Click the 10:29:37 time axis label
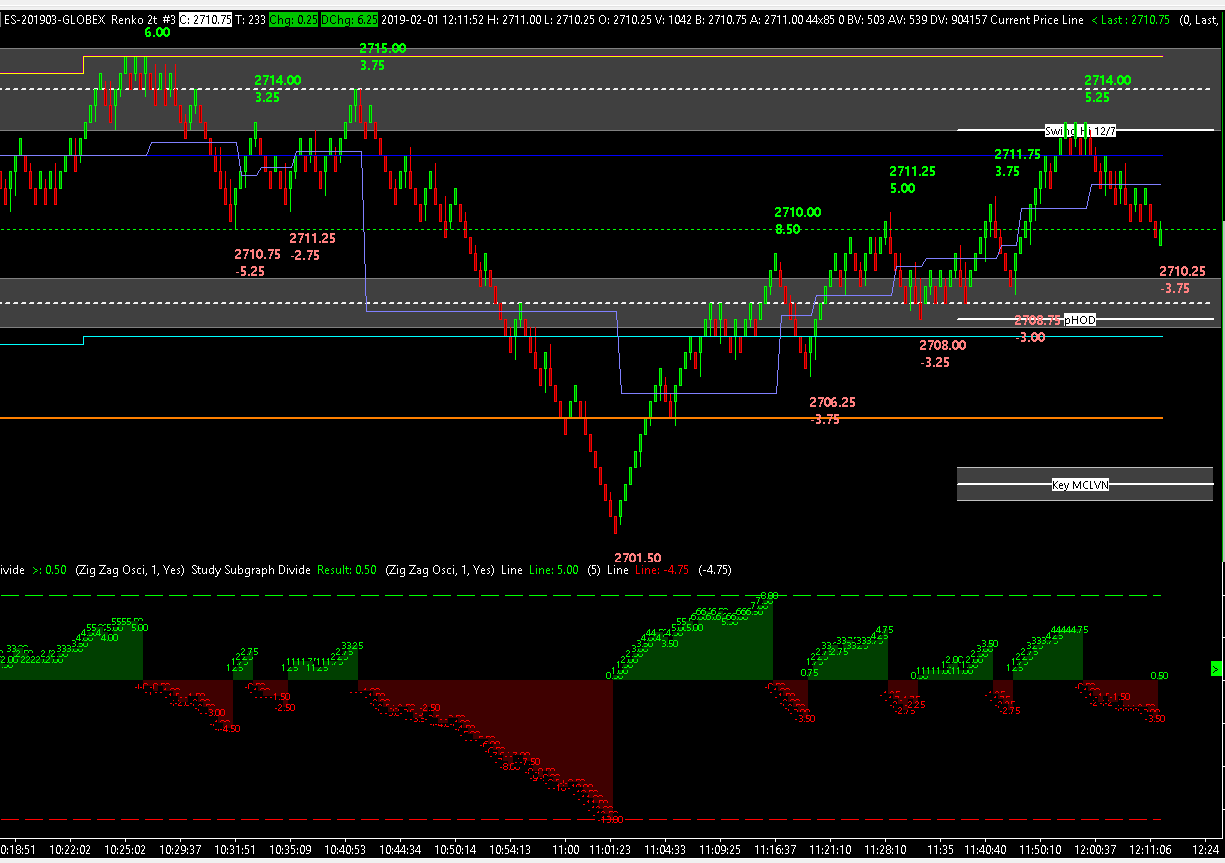 click(181, 848)
